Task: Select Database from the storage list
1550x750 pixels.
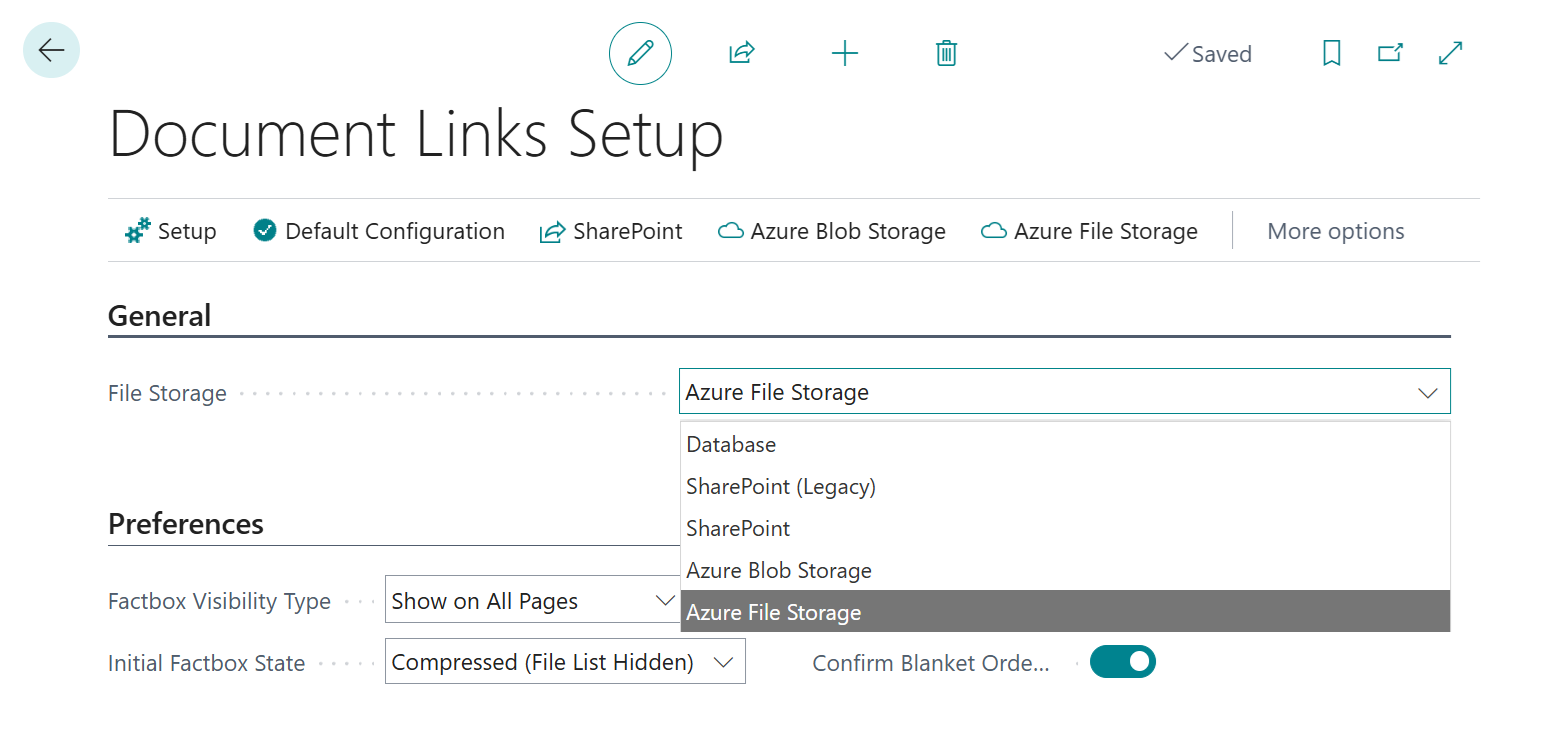Action: tap(731, 444)
